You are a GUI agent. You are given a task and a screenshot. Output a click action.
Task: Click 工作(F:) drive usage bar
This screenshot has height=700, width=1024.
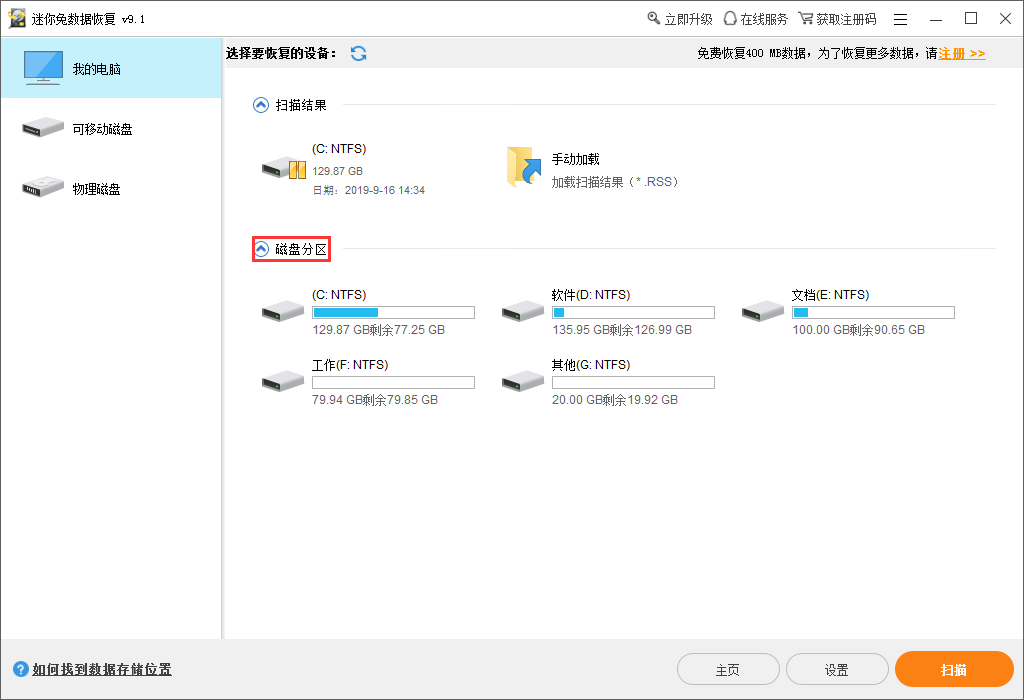(x=393, y=383)
